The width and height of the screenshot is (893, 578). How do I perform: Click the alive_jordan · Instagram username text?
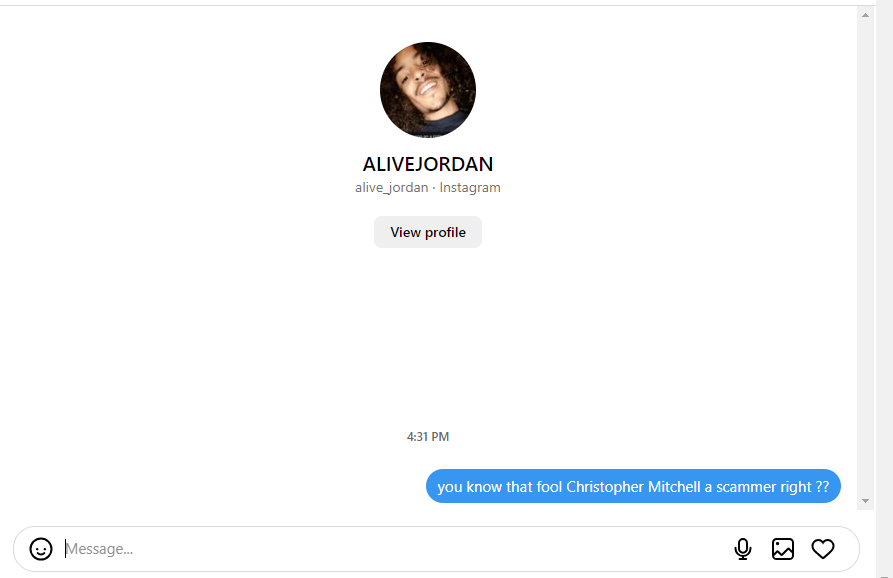[428, 187]
